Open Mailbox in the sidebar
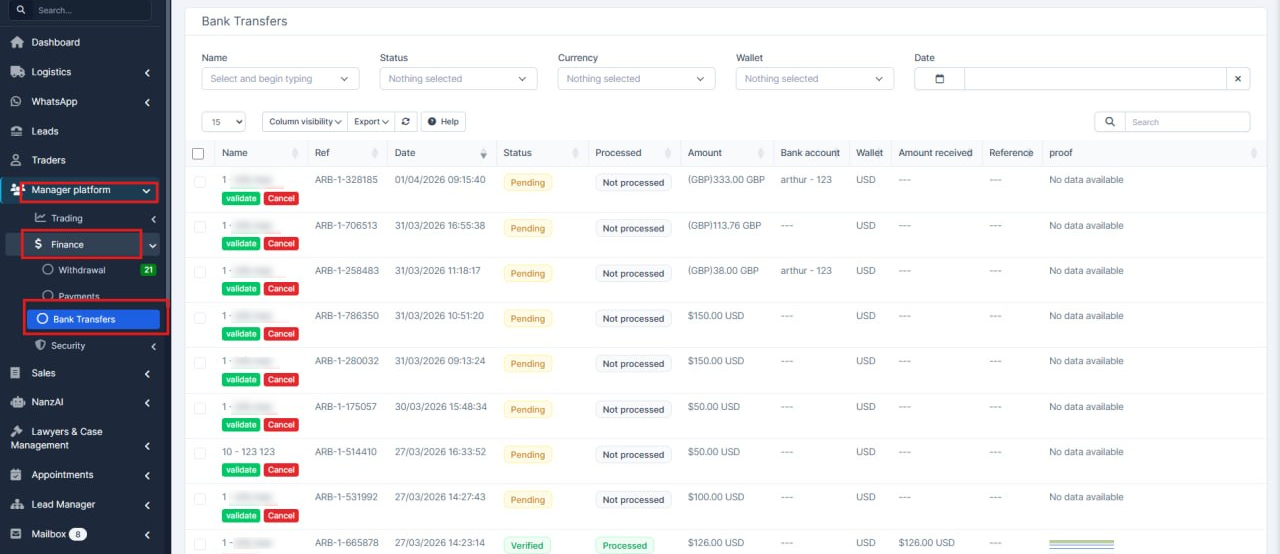Screen dimensions: 1280x554 48,534
